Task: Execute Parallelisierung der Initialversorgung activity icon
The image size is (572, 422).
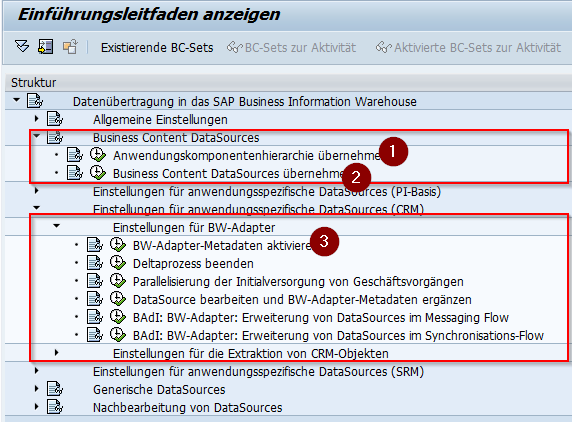Action: [x=118, y=280]
